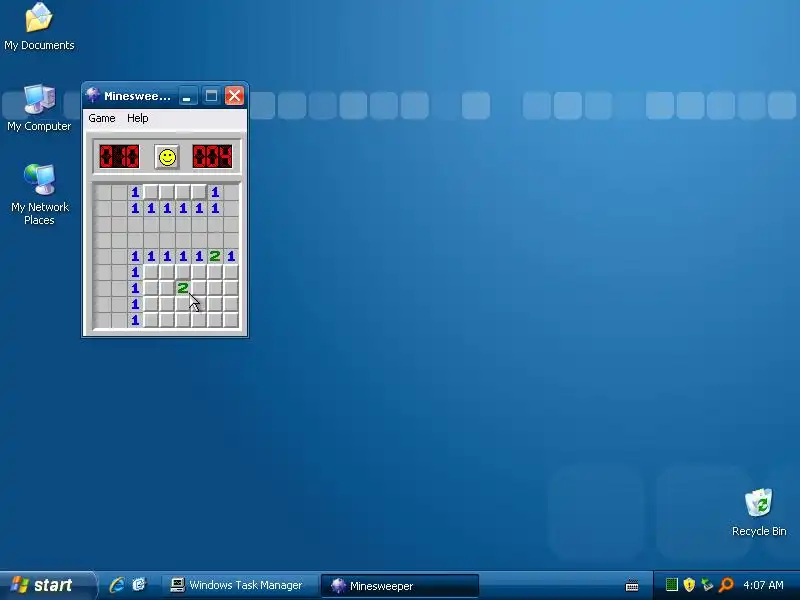Minimize the Minesweeper window

pos(187,96)
